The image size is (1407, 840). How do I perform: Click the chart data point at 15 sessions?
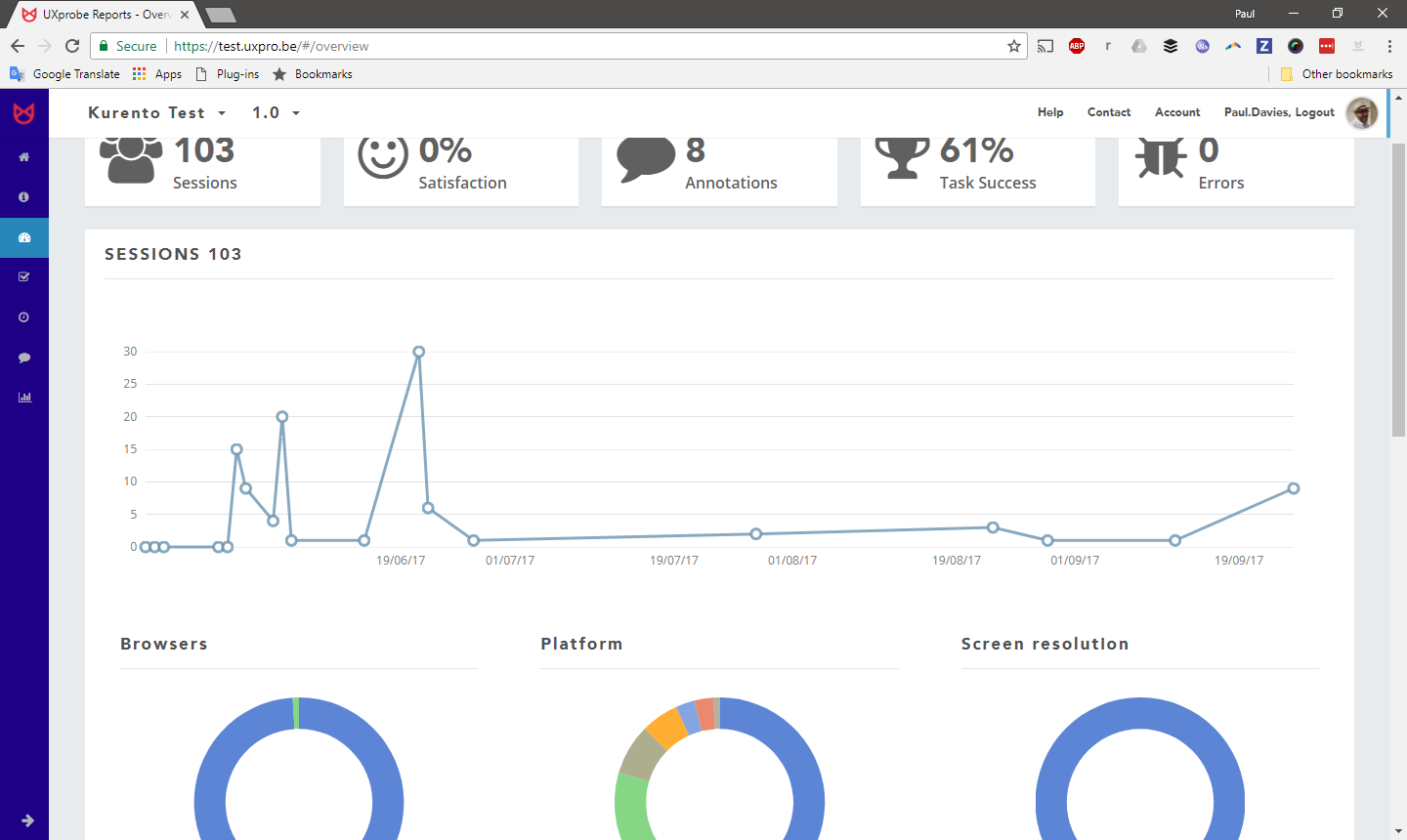236,449
